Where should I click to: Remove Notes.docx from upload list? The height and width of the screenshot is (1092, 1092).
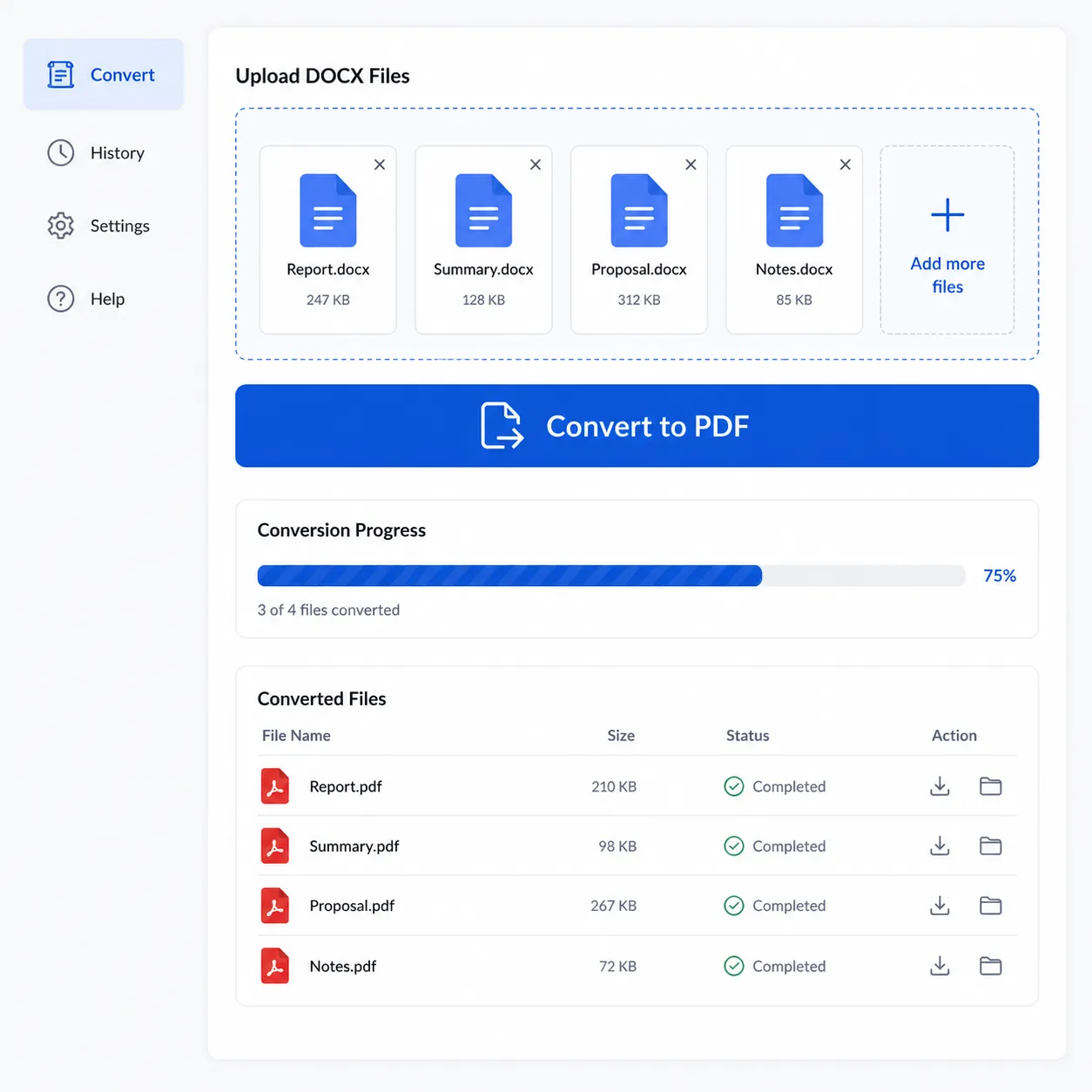(x=846, y=165)
